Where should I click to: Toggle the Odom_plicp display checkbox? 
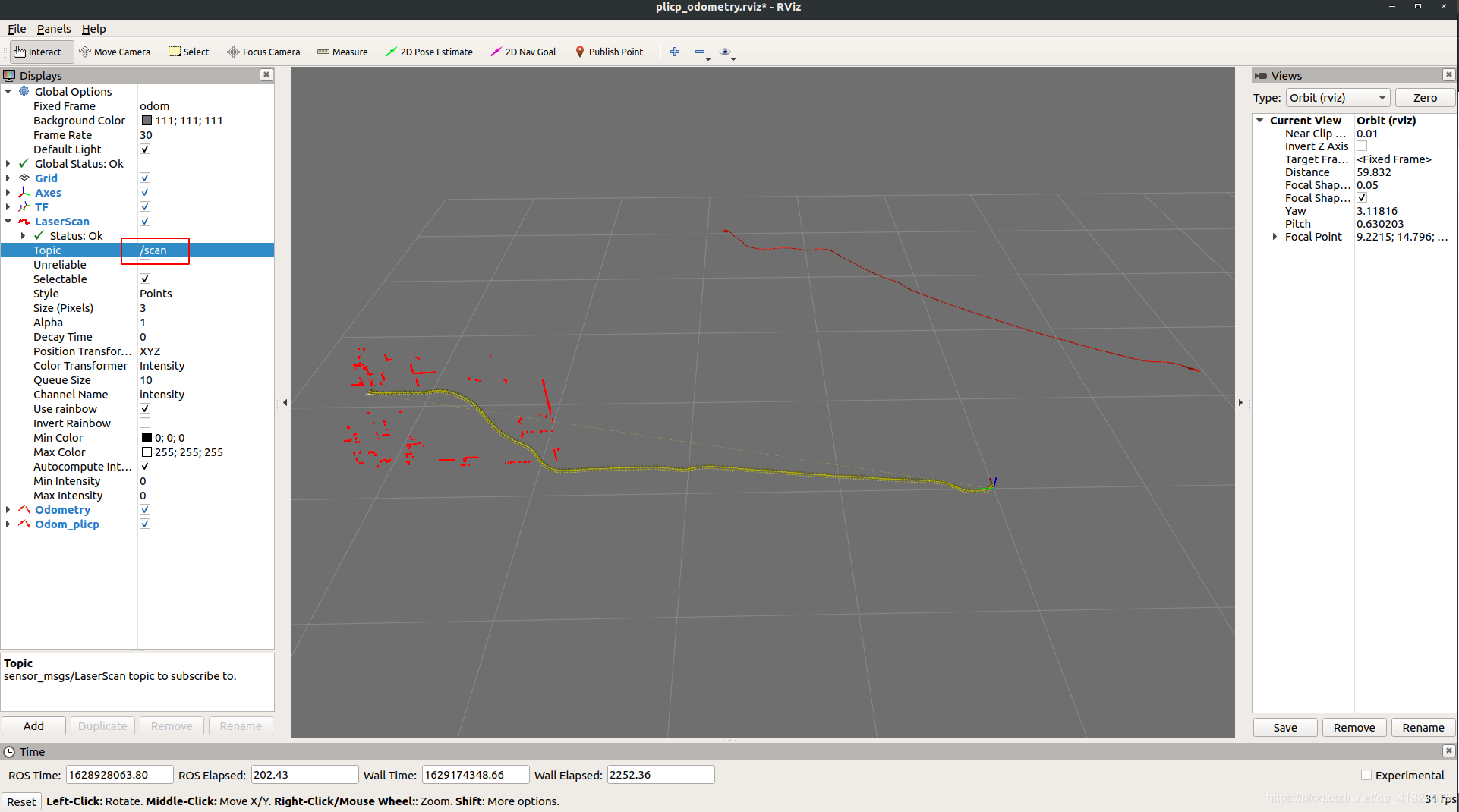145,524
